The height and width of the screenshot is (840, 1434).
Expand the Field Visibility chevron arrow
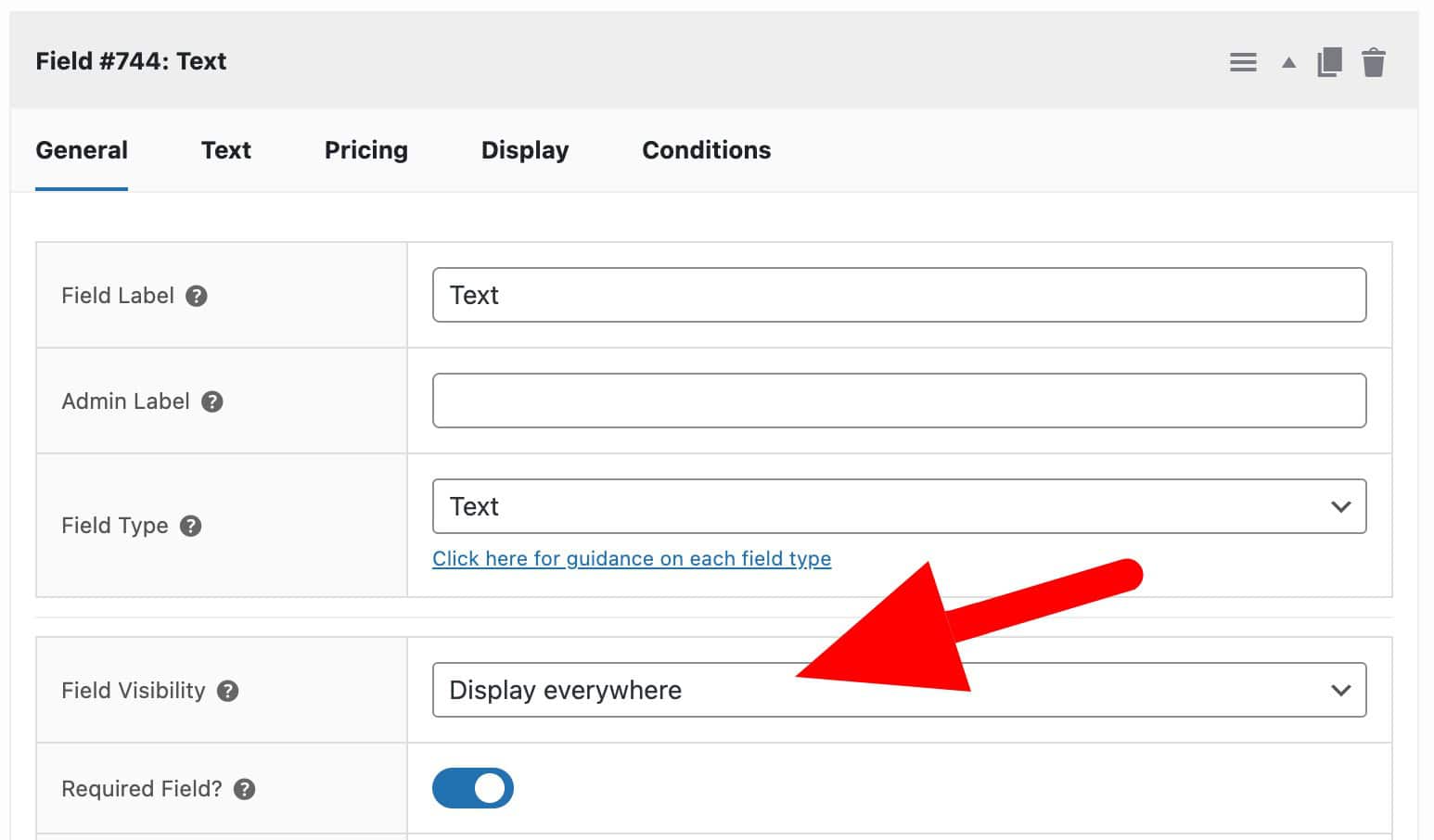point(1340,690)
